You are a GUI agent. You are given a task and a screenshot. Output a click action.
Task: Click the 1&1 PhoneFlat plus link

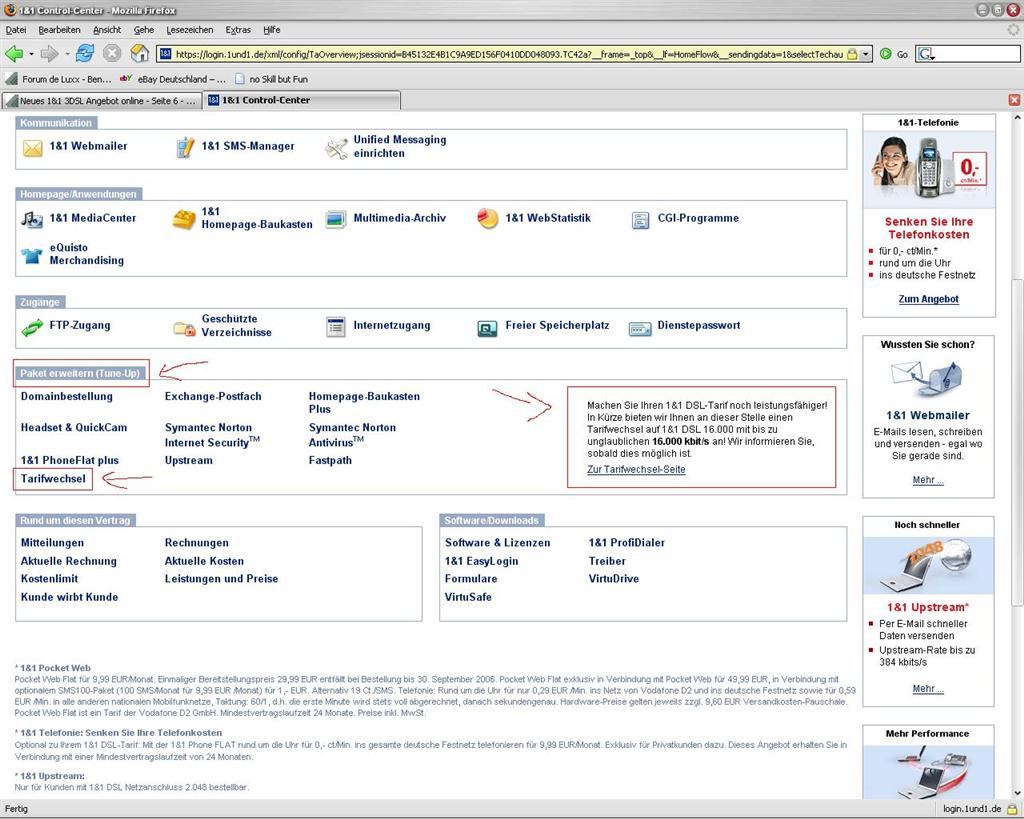click(x=70, y=460)
